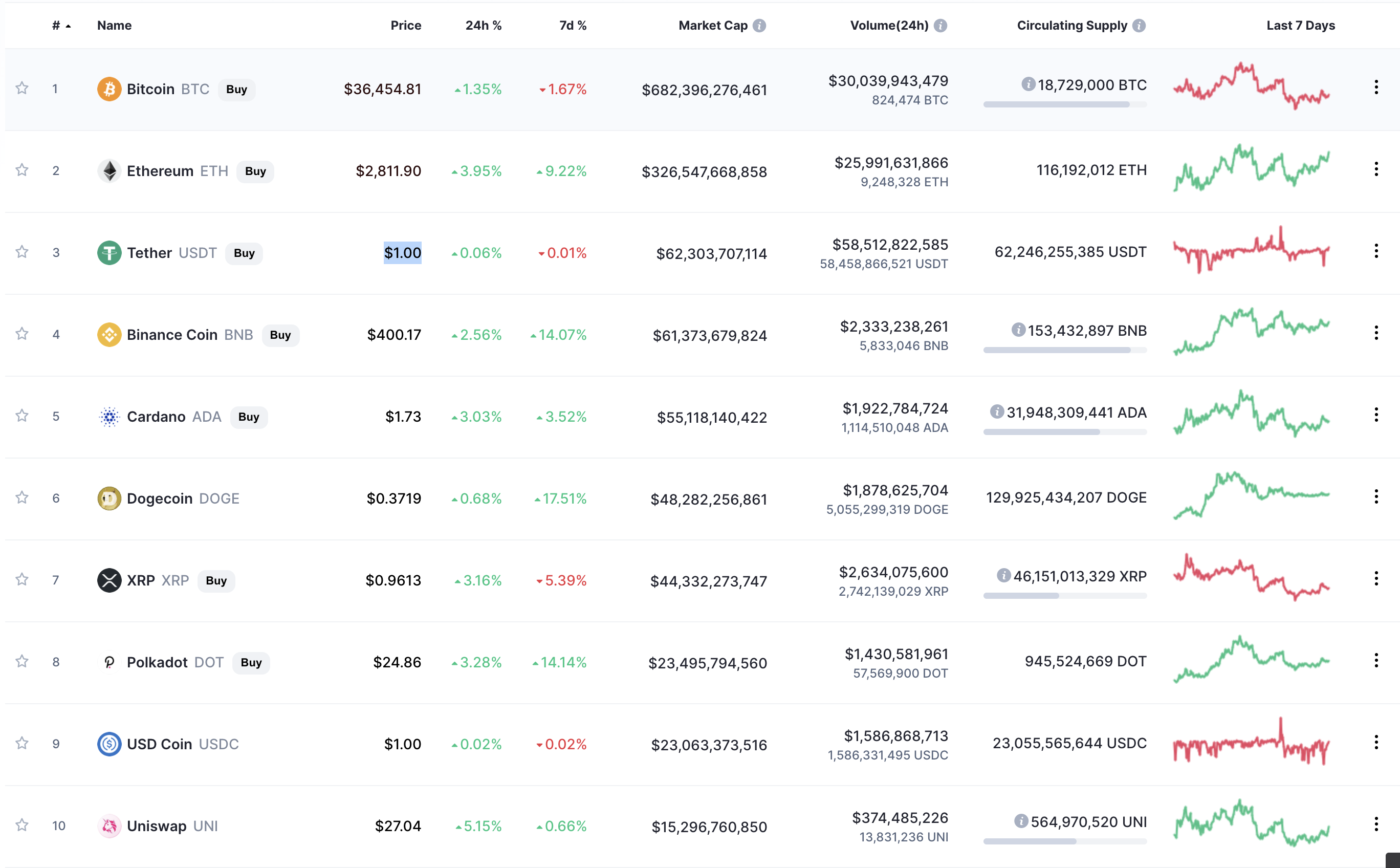Viewport: 1400px width, 868px height.
Task: Click Buy button next to Tether
Action: point(244,253)
